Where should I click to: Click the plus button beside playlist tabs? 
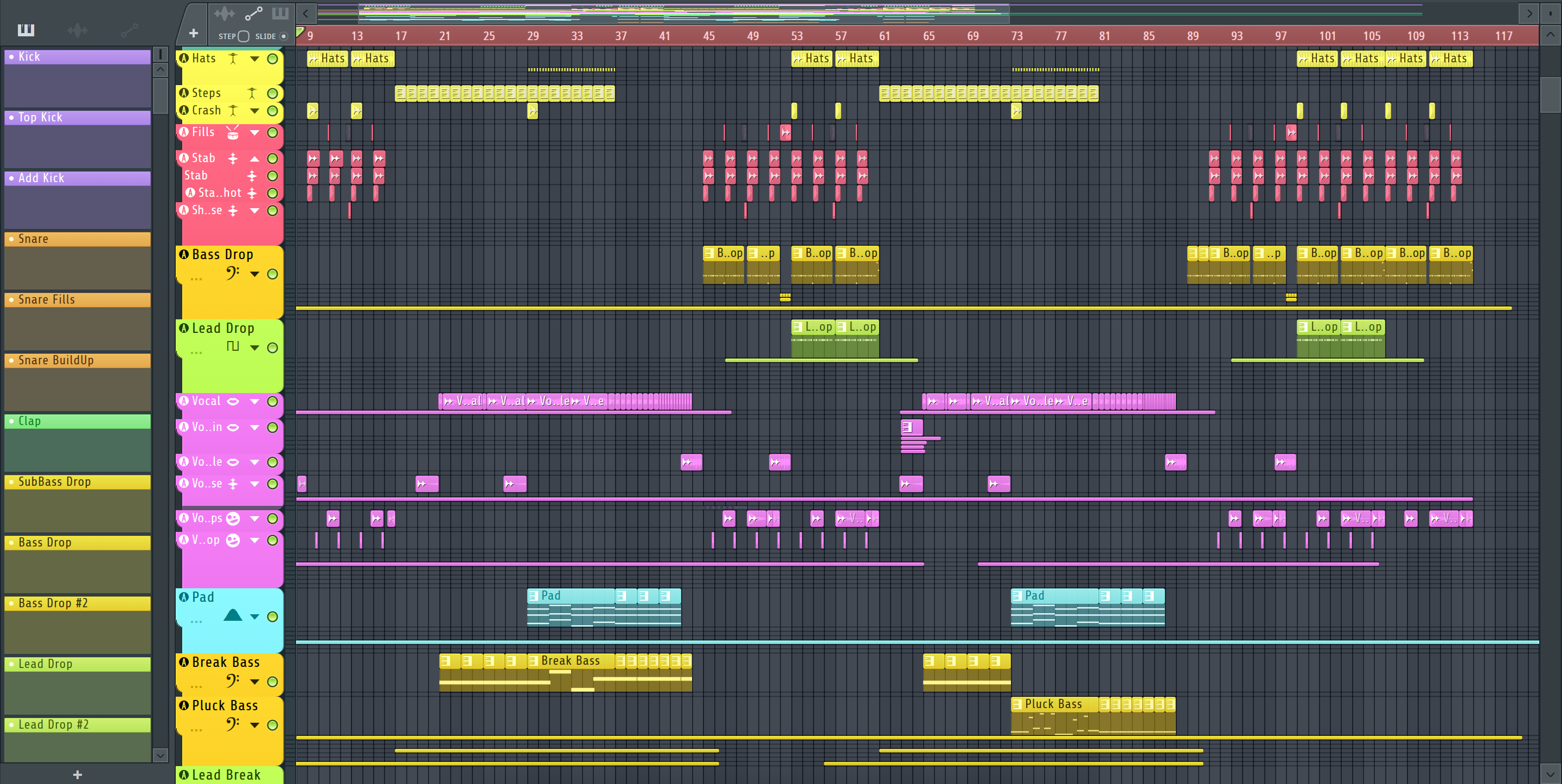[194, 34]
